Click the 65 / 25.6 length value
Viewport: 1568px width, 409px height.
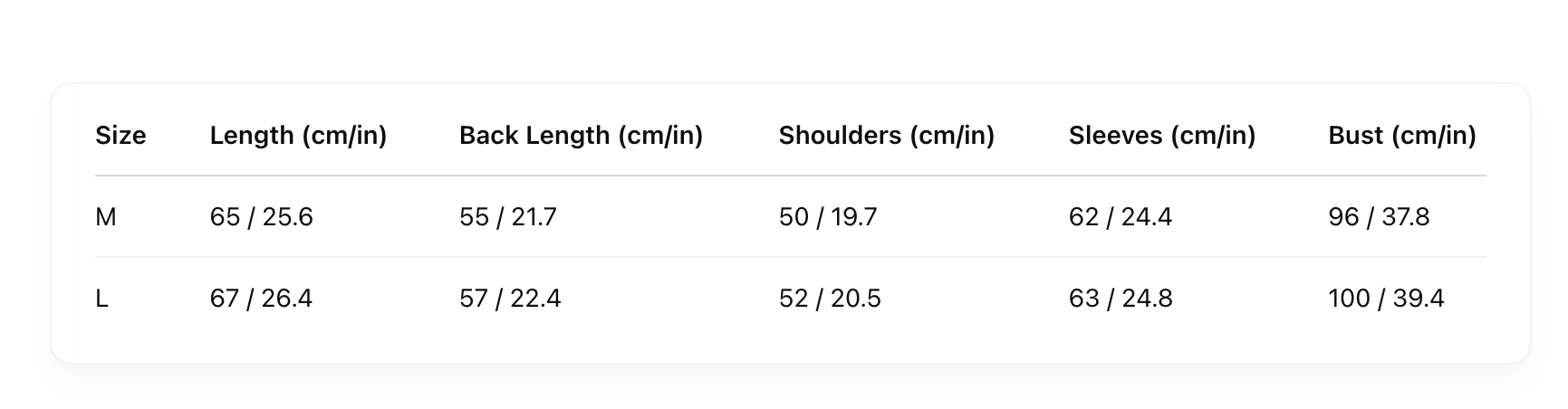pos(261,217)
